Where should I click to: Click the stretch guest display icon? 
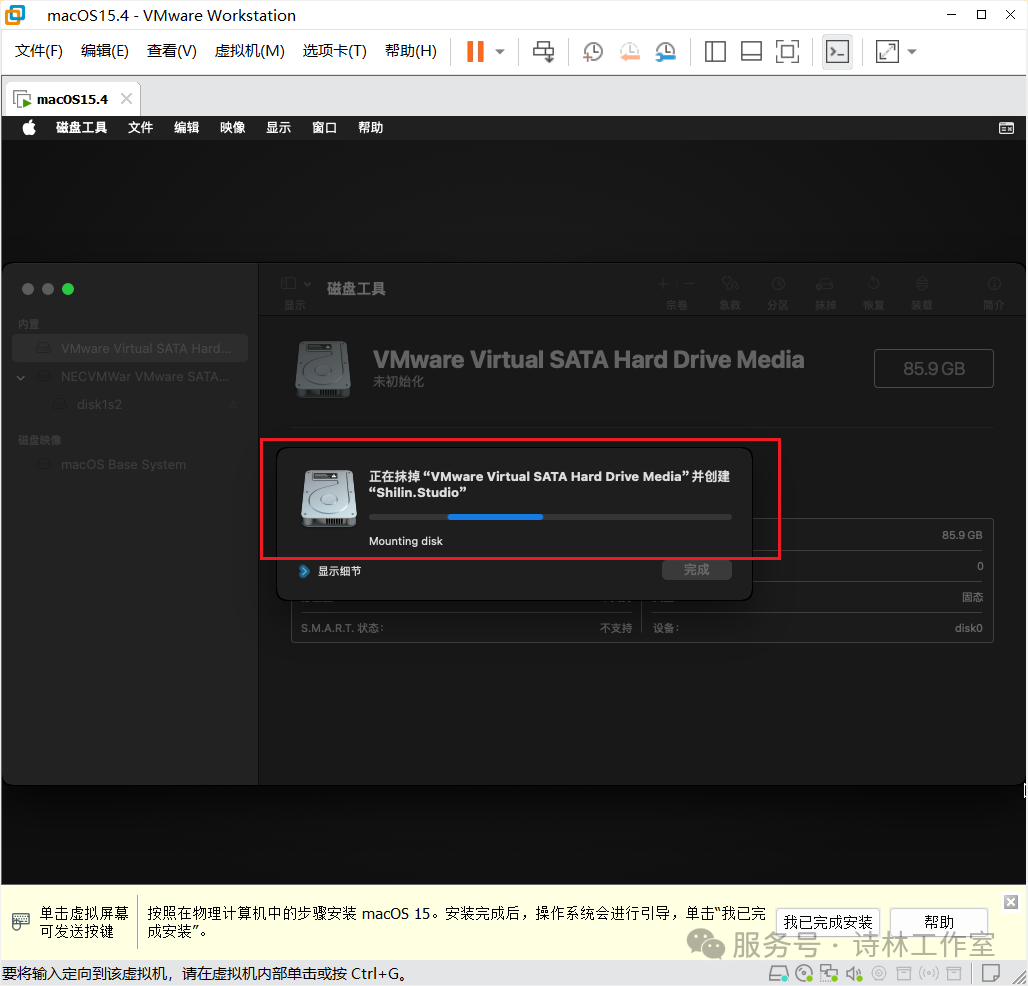pos(887,52)
